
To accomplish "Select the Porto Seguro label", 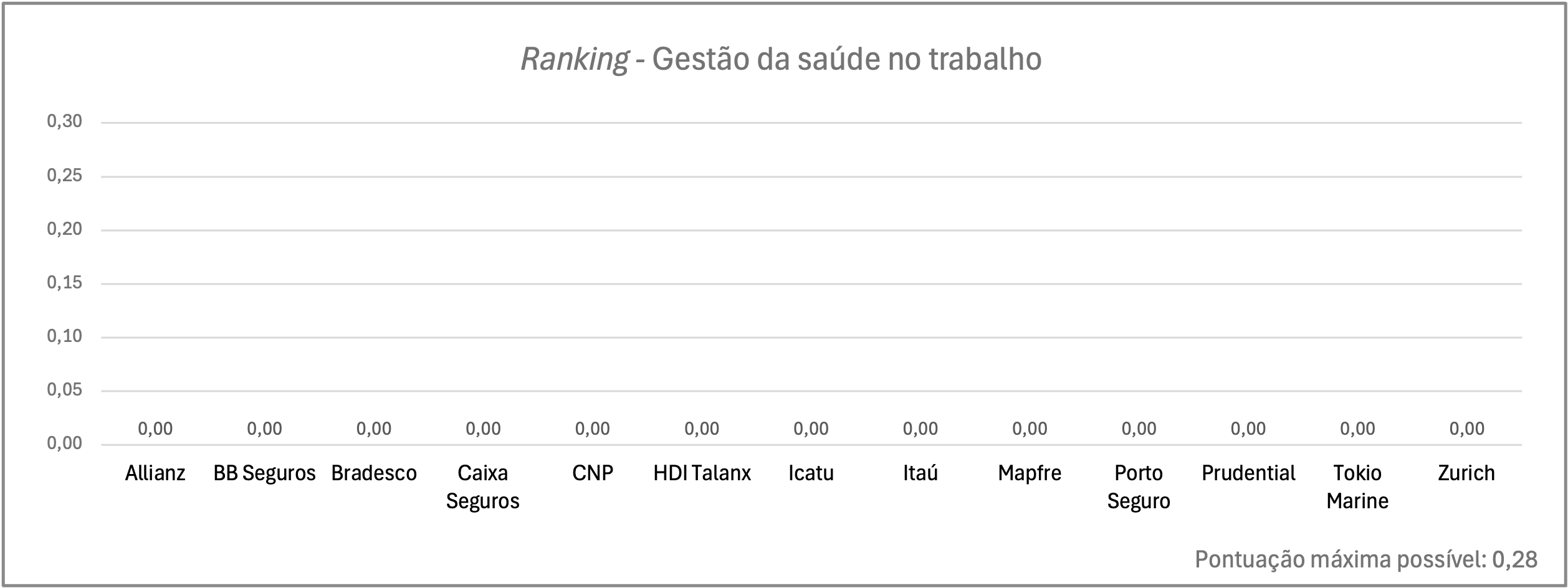I will pyautogui.click(x=1139, y=487).
